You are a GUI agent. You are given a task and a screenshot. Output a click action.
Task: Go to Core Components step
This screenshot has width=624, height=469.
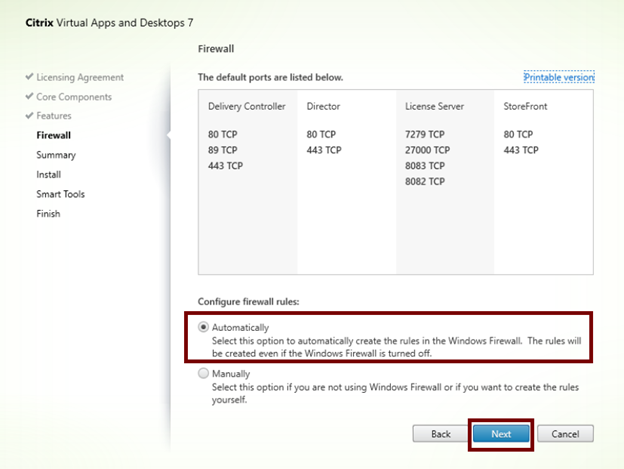74,97
